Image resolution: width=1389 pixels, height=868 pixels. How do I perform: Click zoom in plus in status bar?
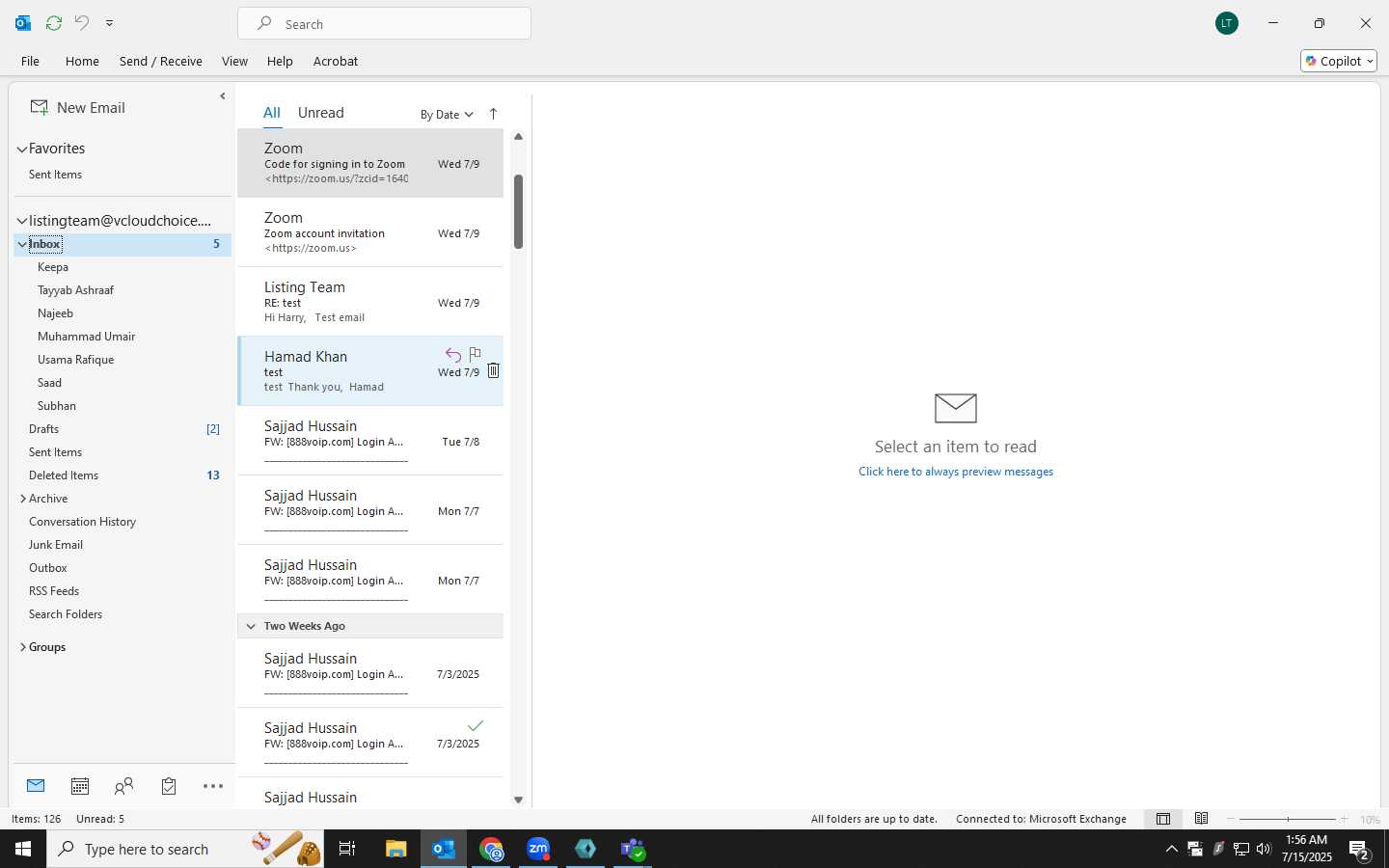click(1344, 819)
